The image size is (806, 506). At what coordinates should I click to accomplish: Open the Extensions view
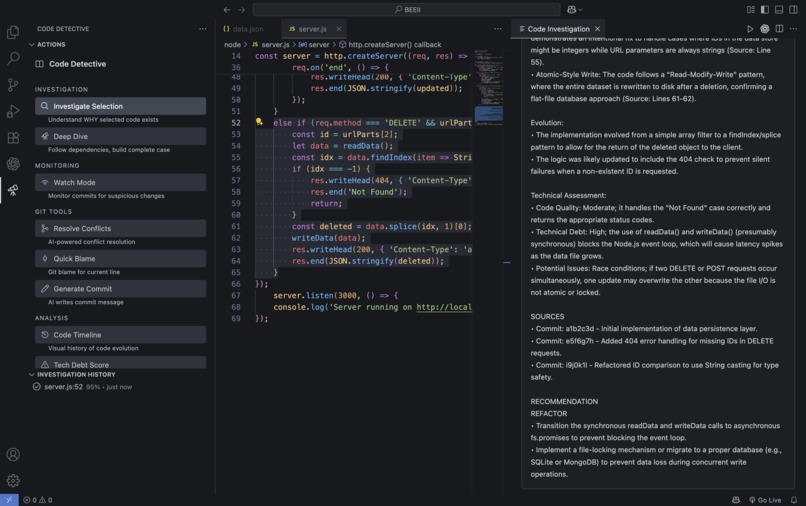(x=13, y=138)
